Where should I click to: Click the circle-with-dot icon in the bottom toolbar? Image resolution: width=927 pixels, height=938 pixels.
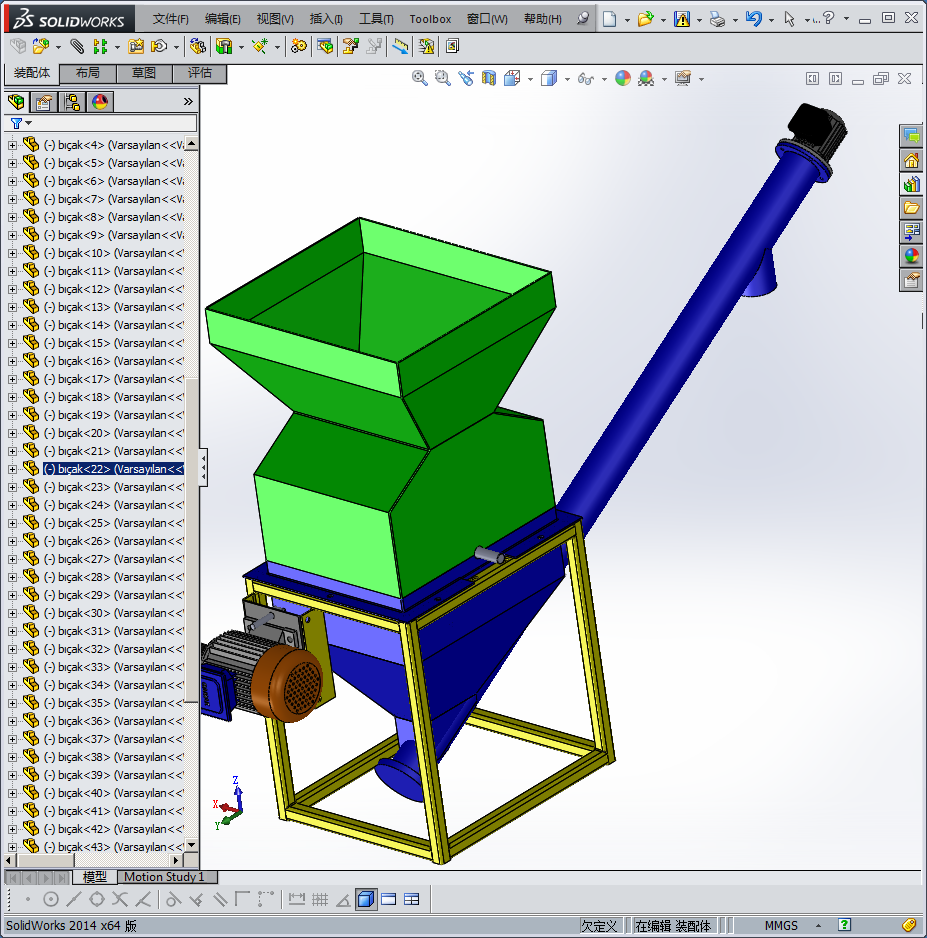tap(51, 899)
